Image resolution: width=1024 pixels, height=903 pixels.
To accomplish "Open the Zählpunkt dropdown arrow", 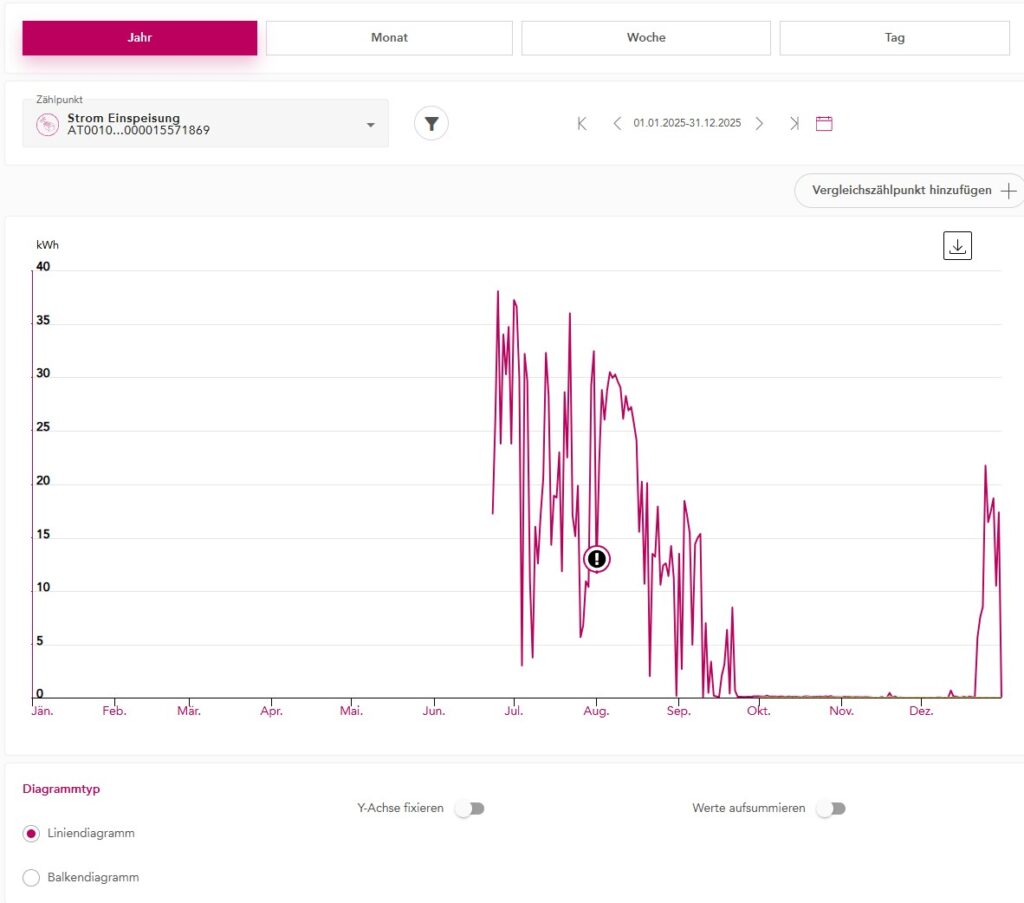I will pos(370,125).
